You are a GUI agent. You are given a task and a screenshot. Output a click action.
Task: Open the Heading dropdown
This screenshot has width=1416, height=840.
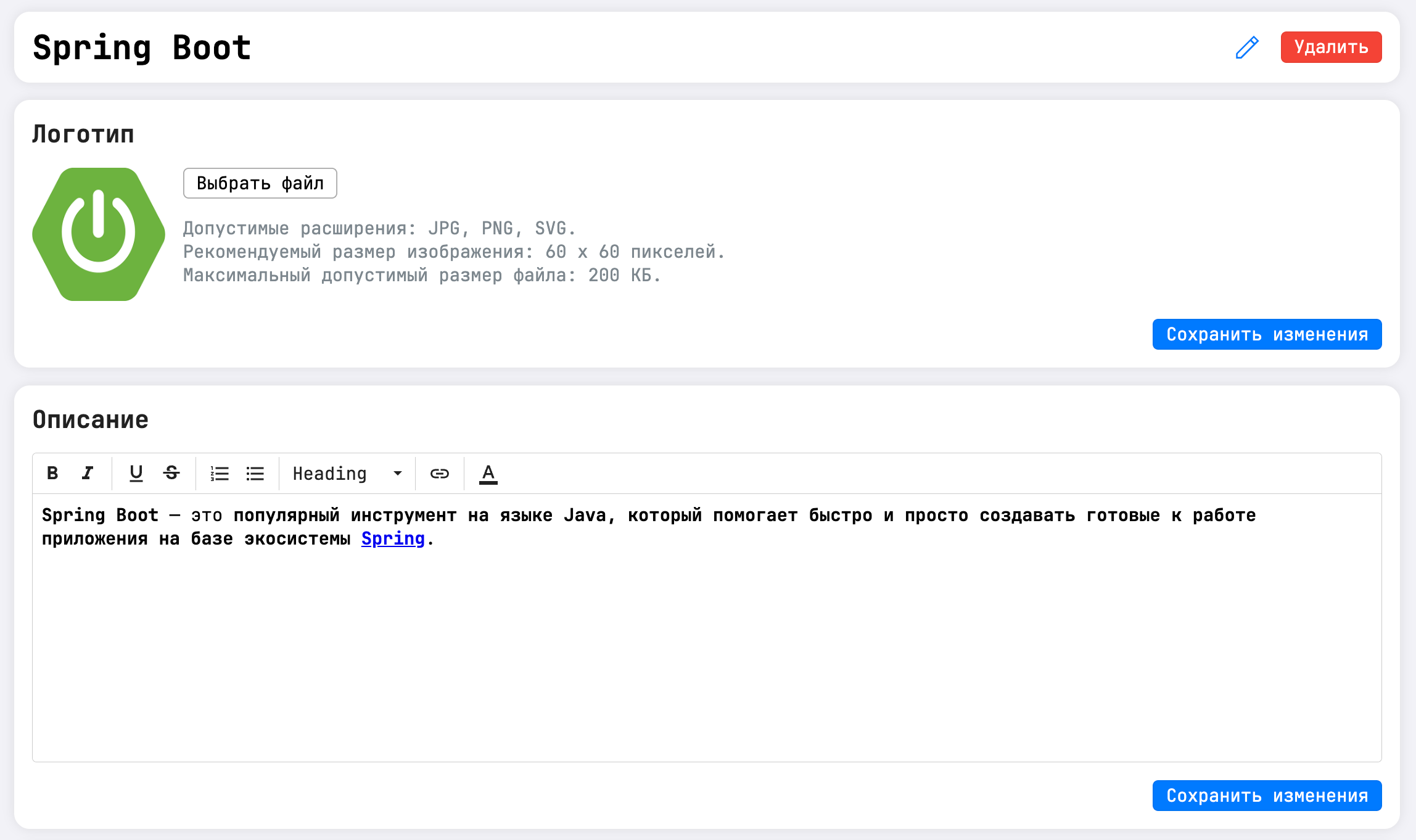pos(347,473)
